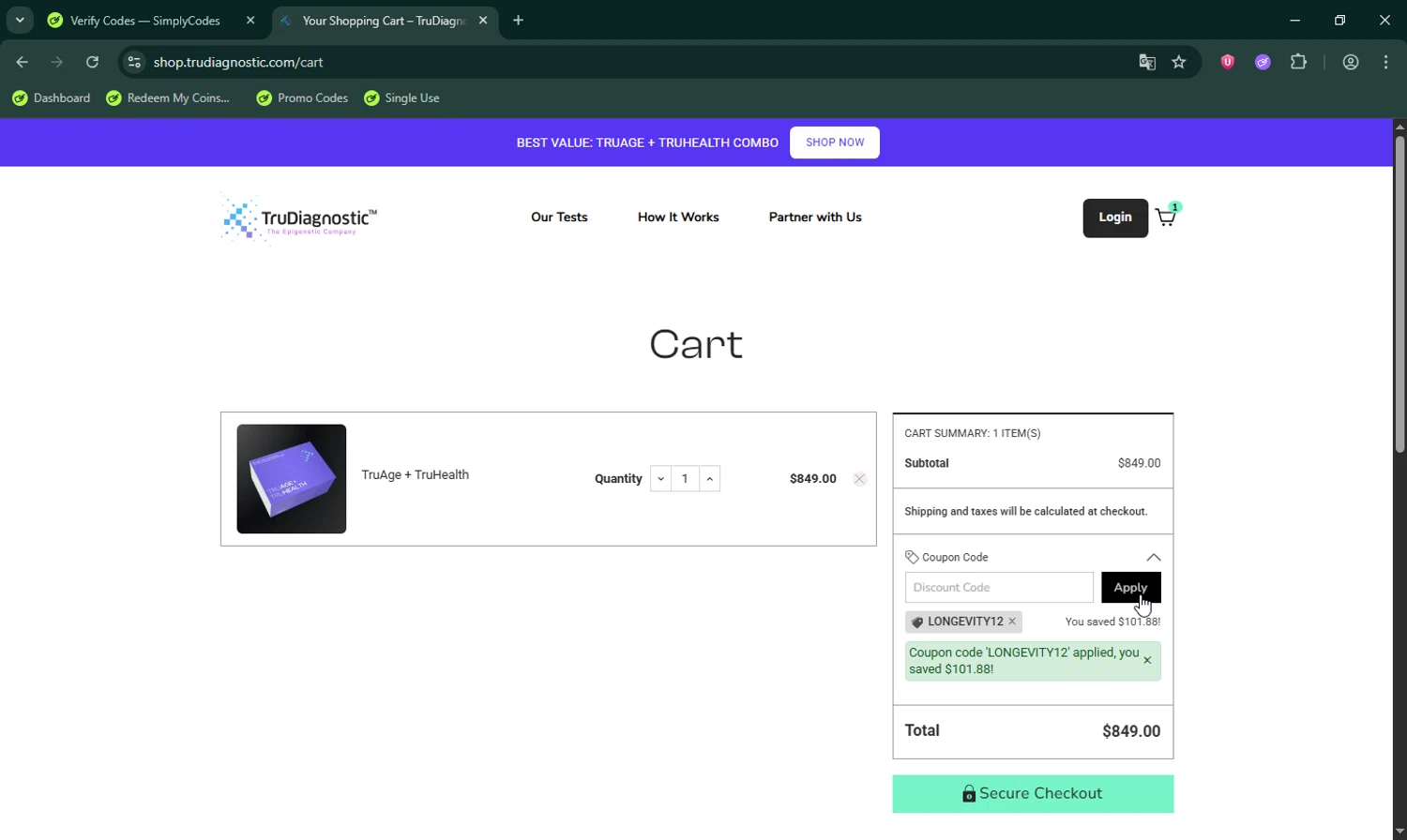Open the Chrome three-dot menu
Screen dimensions: 1407x840
pos(1386,62)
